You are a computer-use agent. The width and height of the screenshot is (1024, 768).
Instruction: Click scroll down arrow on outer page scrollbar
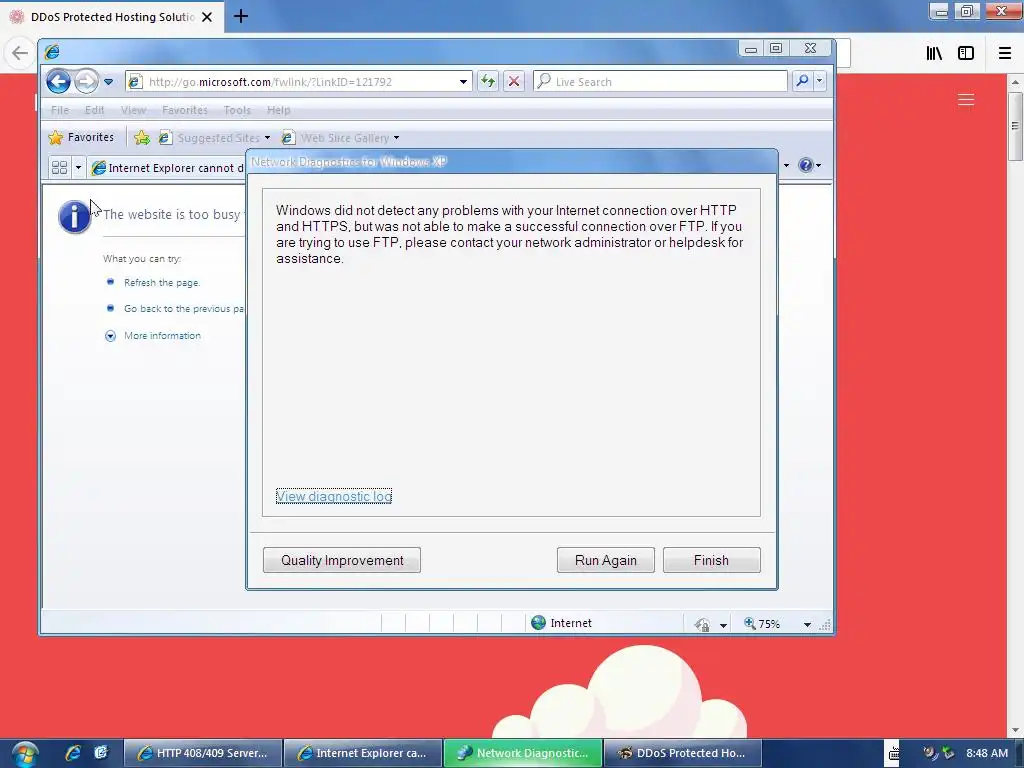click(x=1015, y=730)
